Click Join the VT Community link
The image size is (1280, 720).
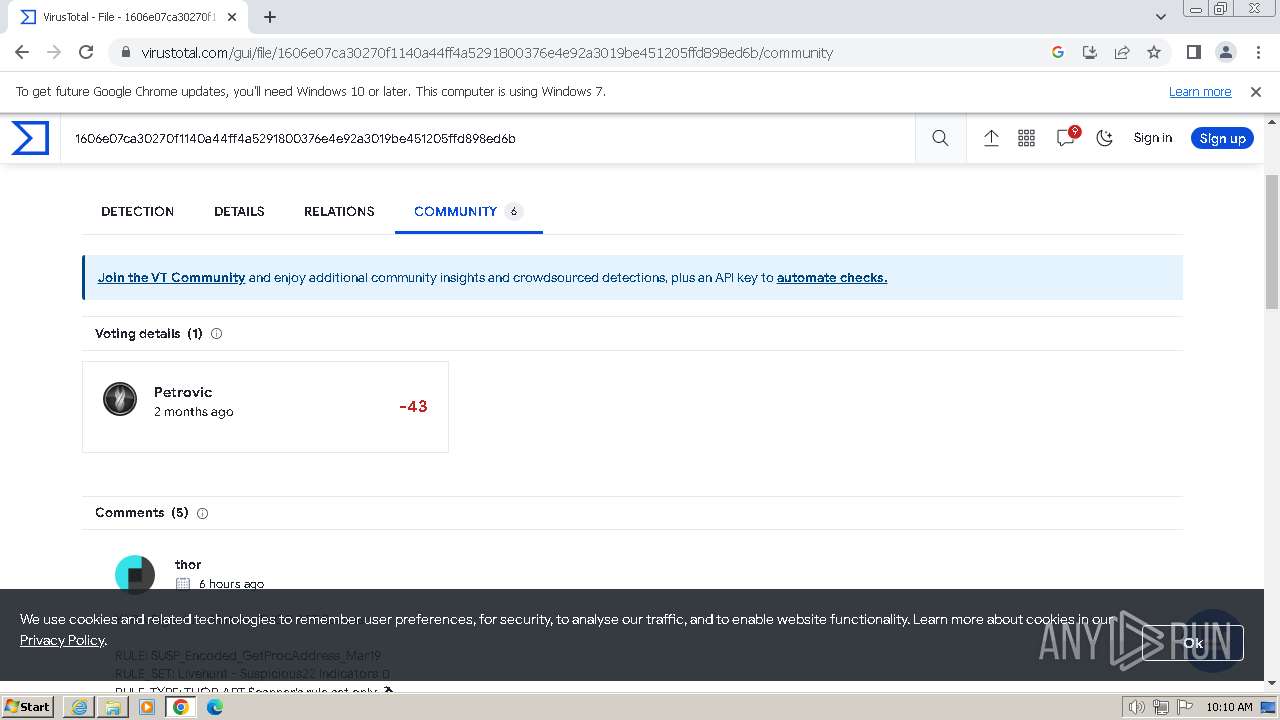coord(171,278)
